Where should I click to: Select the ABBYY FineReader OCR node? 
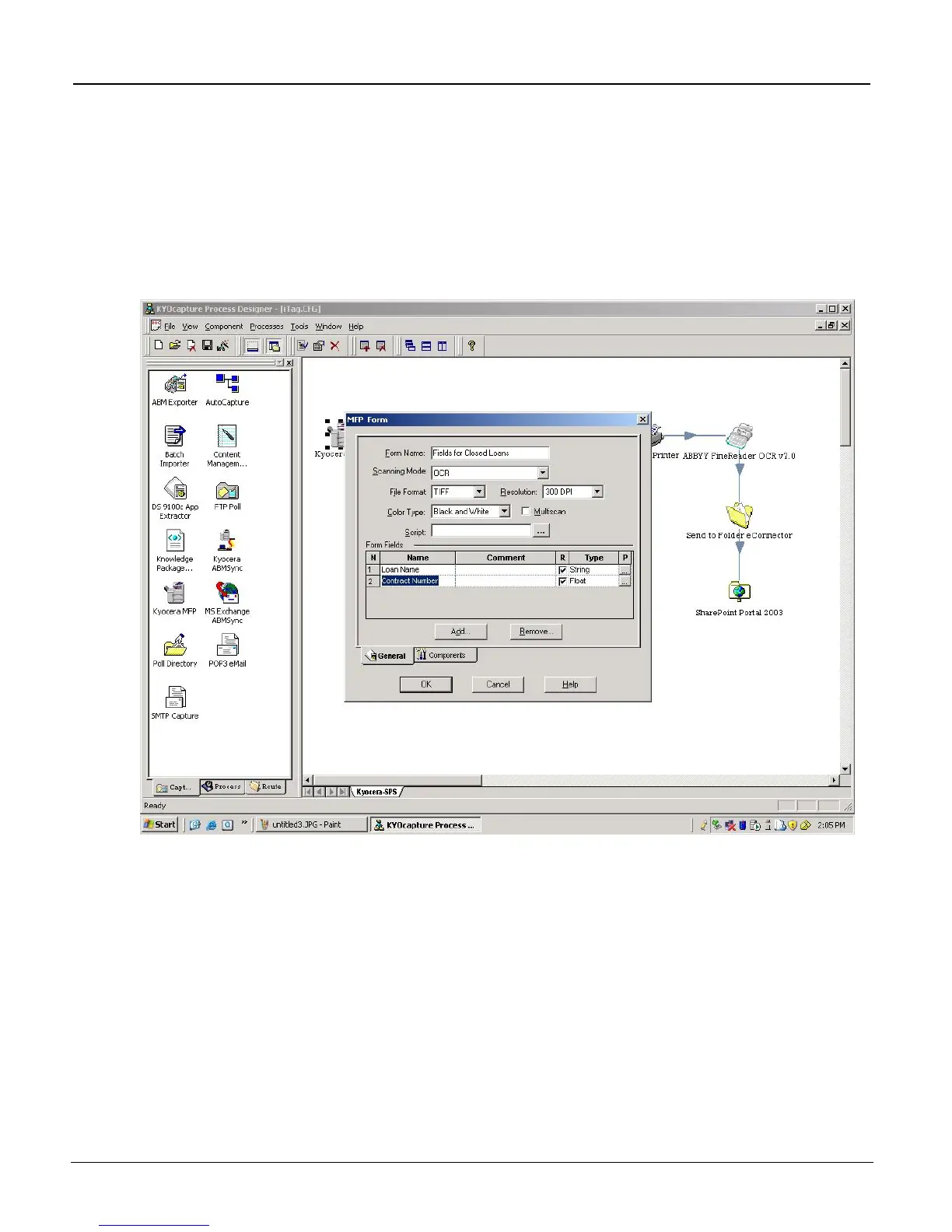pyautogui.click(x=740, y=436)
